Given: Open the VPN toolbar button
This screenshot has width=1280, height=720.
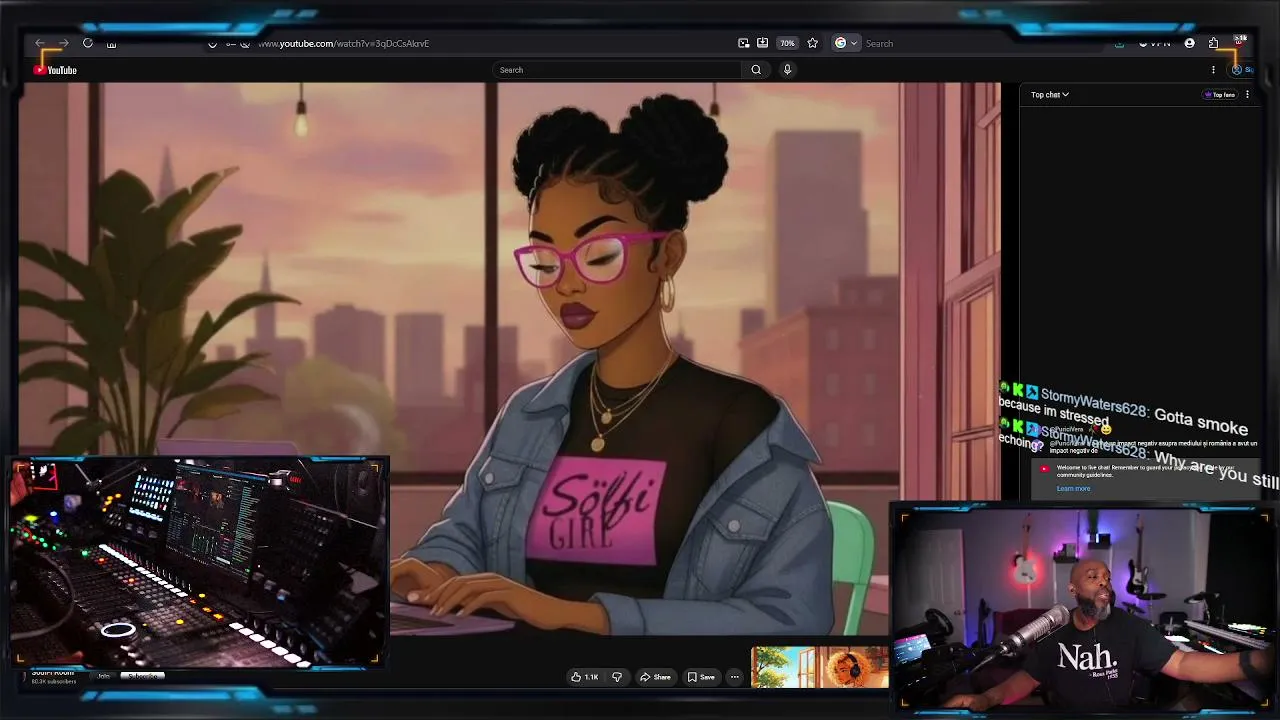Looking at the screenshot, I should pos(1154,43).
